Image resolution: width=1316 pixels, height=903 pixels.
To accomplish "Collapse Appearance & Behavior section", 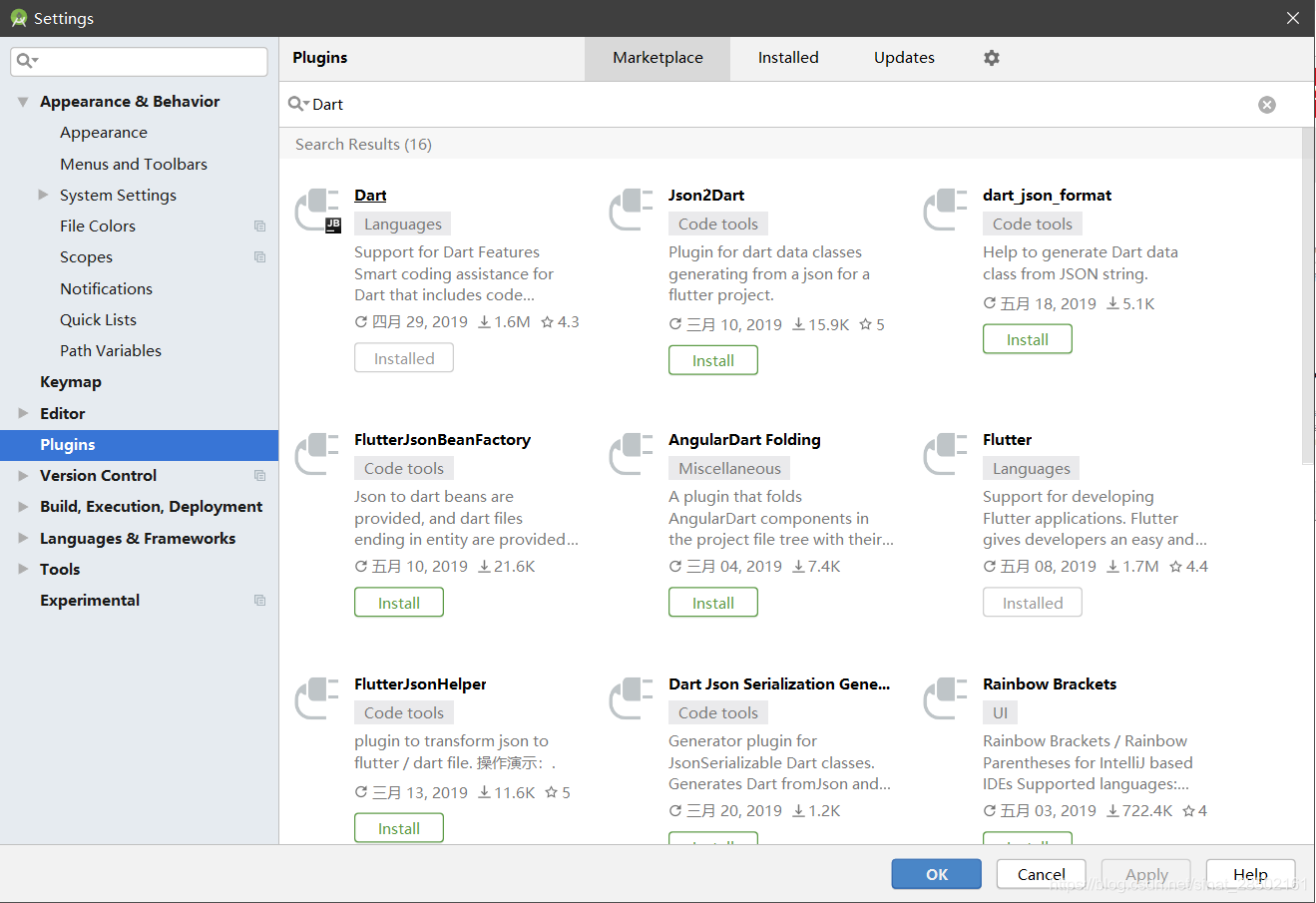I will point(23,102).
